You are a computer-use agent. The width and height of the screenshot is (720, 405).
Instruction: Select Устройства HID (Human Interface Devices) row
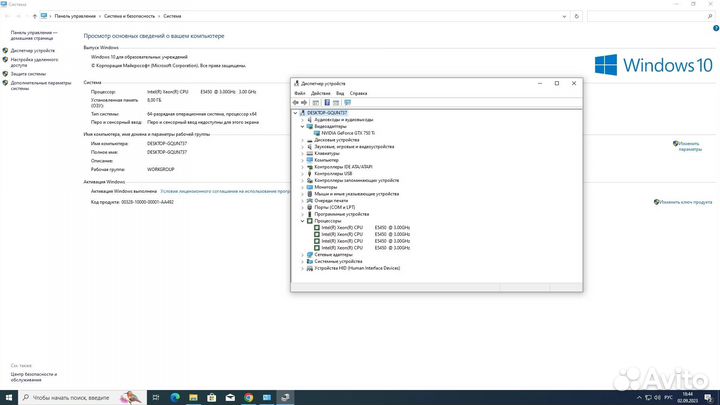(x=357, y=268)
